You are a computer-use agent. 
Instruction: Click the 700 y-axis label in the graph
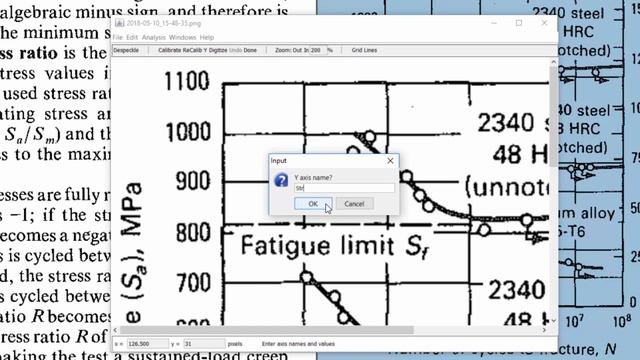tap(193, 283)
